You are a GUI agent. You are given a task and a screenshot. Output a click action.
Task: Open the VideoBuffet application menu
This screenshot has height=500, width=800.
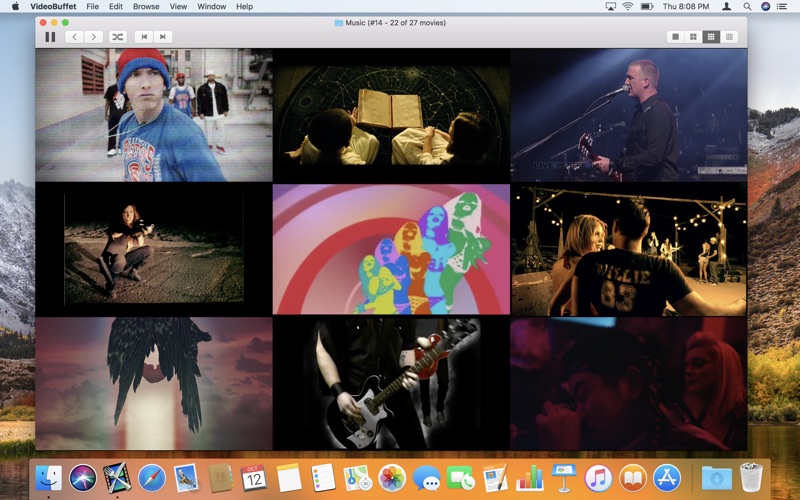53,7
